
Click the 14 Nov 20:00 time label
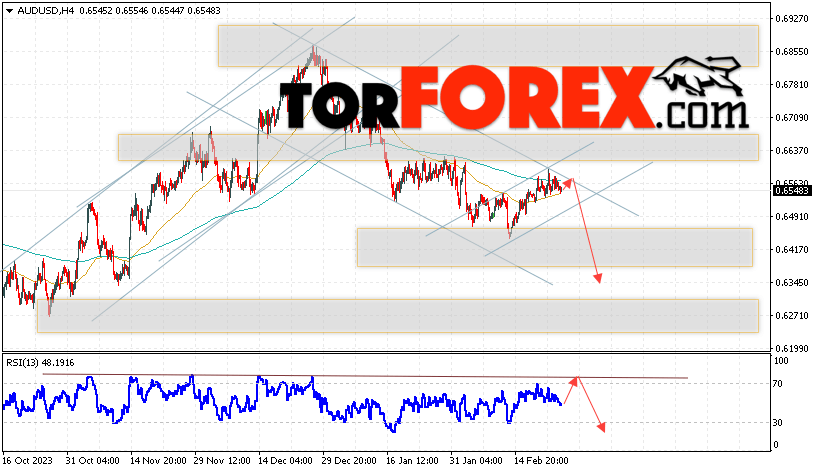(158, 461)
